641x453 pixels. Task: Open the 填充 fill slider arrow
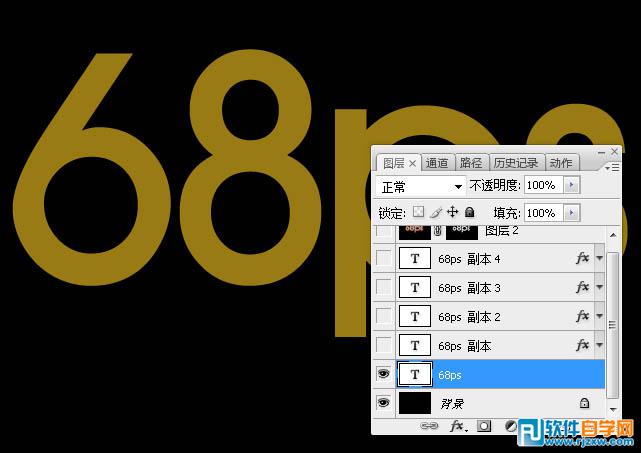click(572, 213)
